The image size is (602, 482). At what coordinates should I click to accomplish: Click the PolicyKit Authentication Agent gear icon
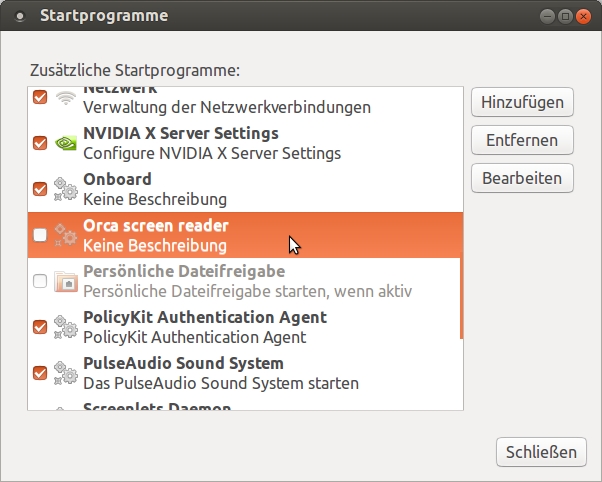pos(65,327)
